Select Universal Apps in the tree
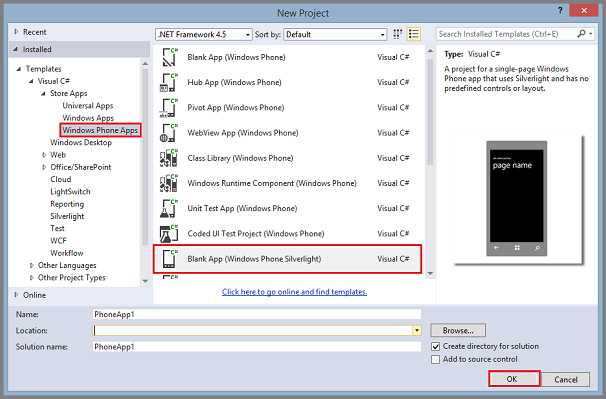 tap(88, 106)
